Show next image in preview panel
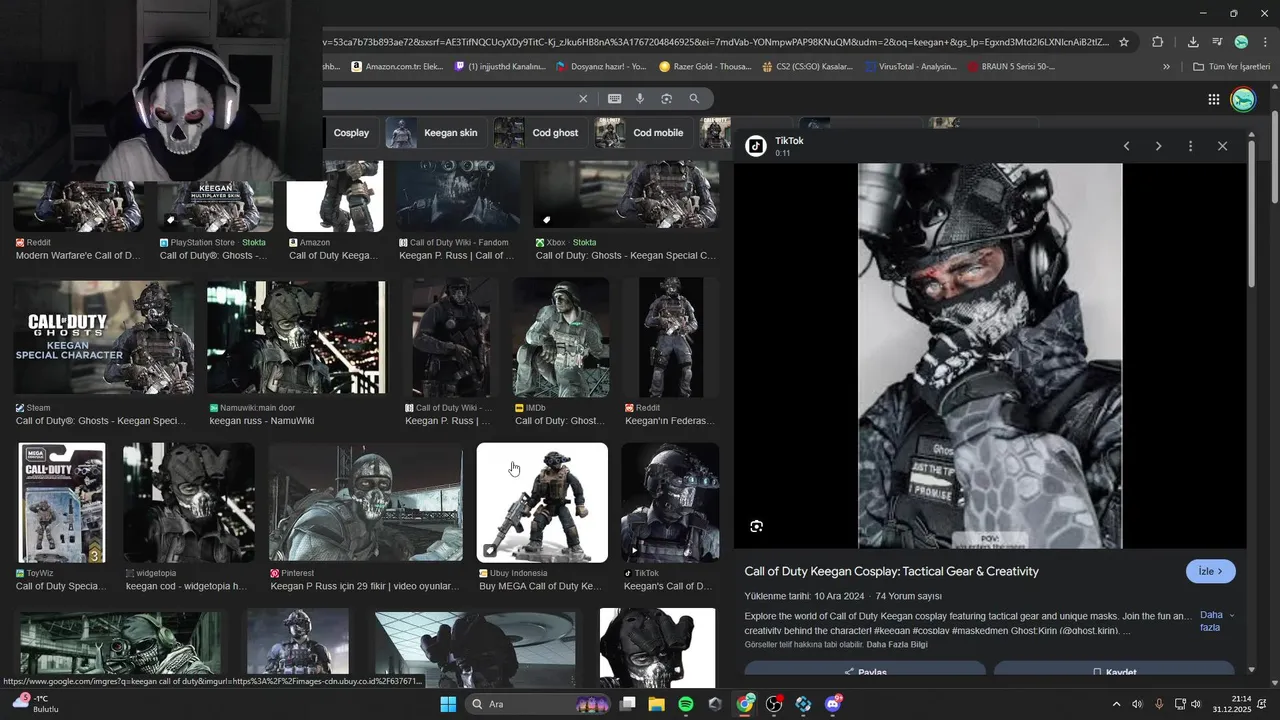The height and width of the screenshot is (720, 1280). [1158, 146]
